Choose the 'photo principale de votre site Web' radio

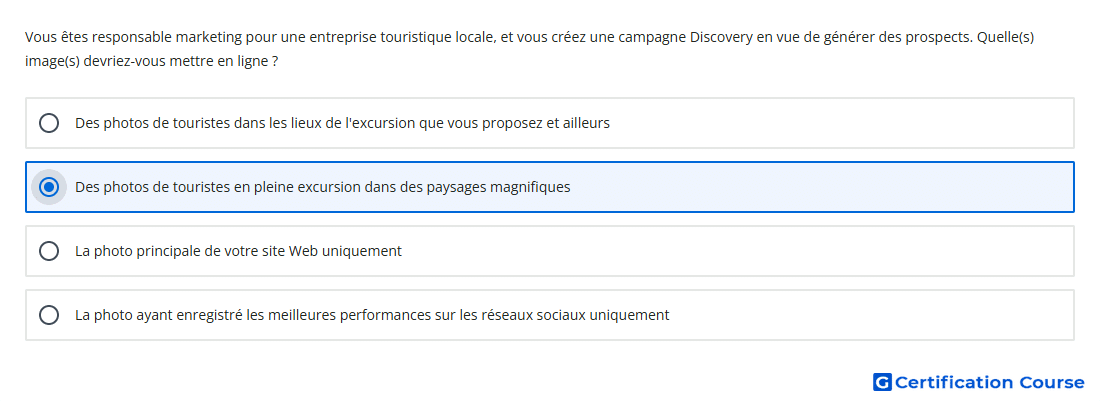pyautogui.click(x=49, y=251)
